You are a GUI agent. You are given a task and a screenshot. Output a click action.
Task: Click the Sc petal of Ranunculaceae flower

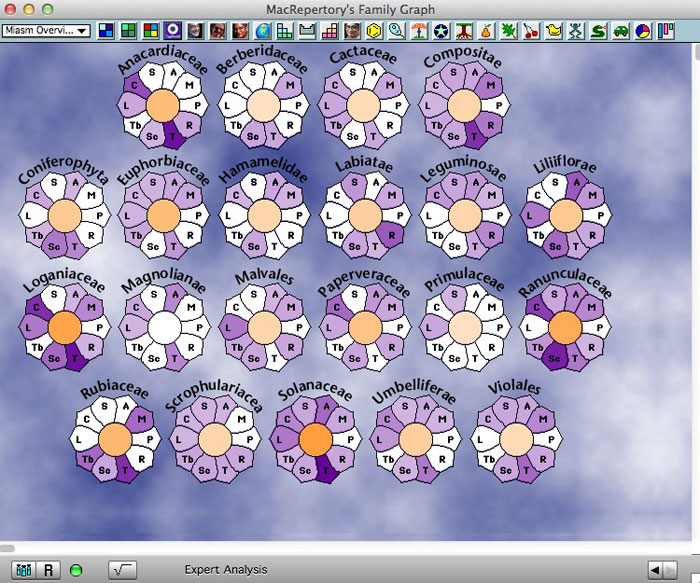click(x=554, y=358)
